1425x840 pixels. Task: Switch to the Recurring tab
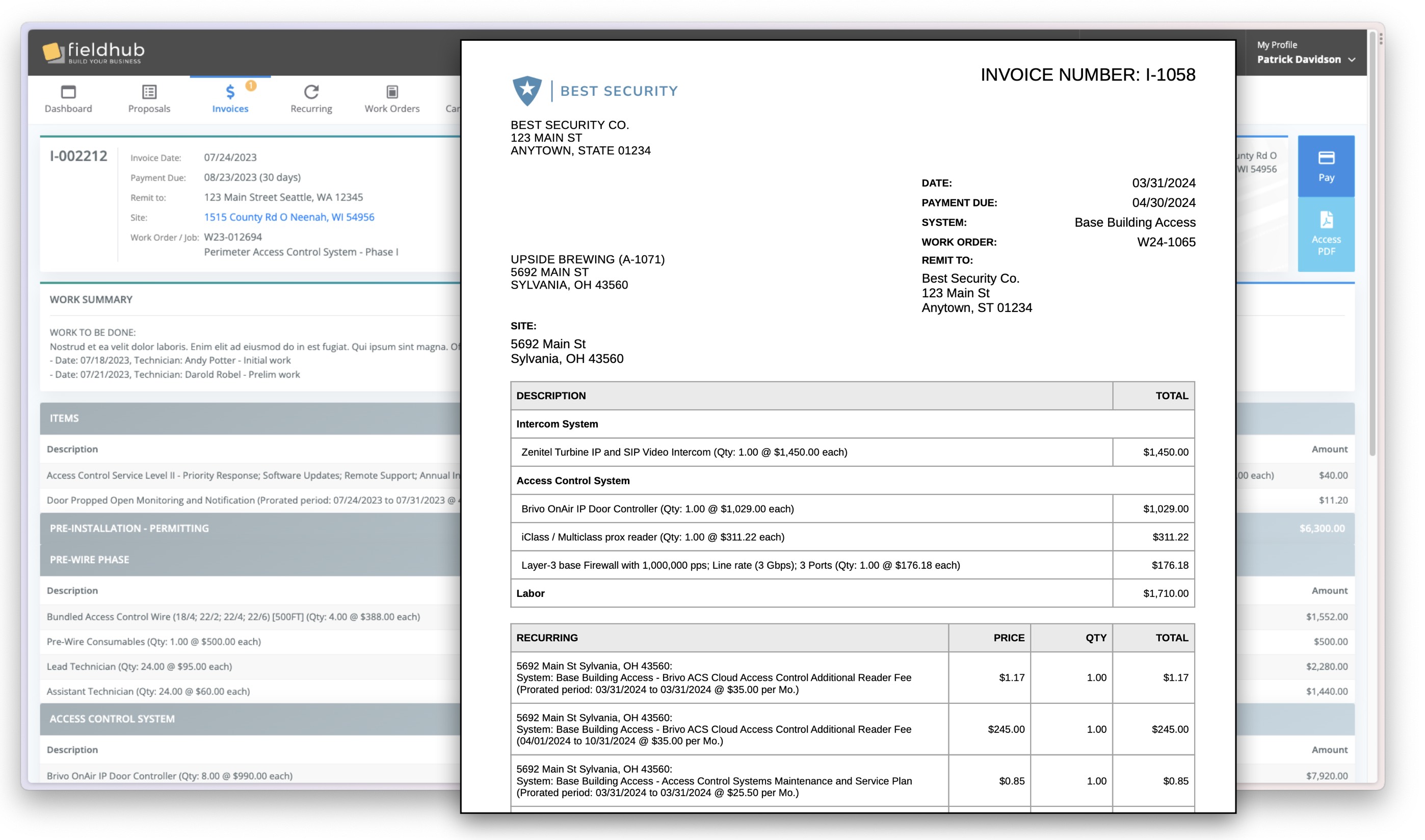point(311,108)
